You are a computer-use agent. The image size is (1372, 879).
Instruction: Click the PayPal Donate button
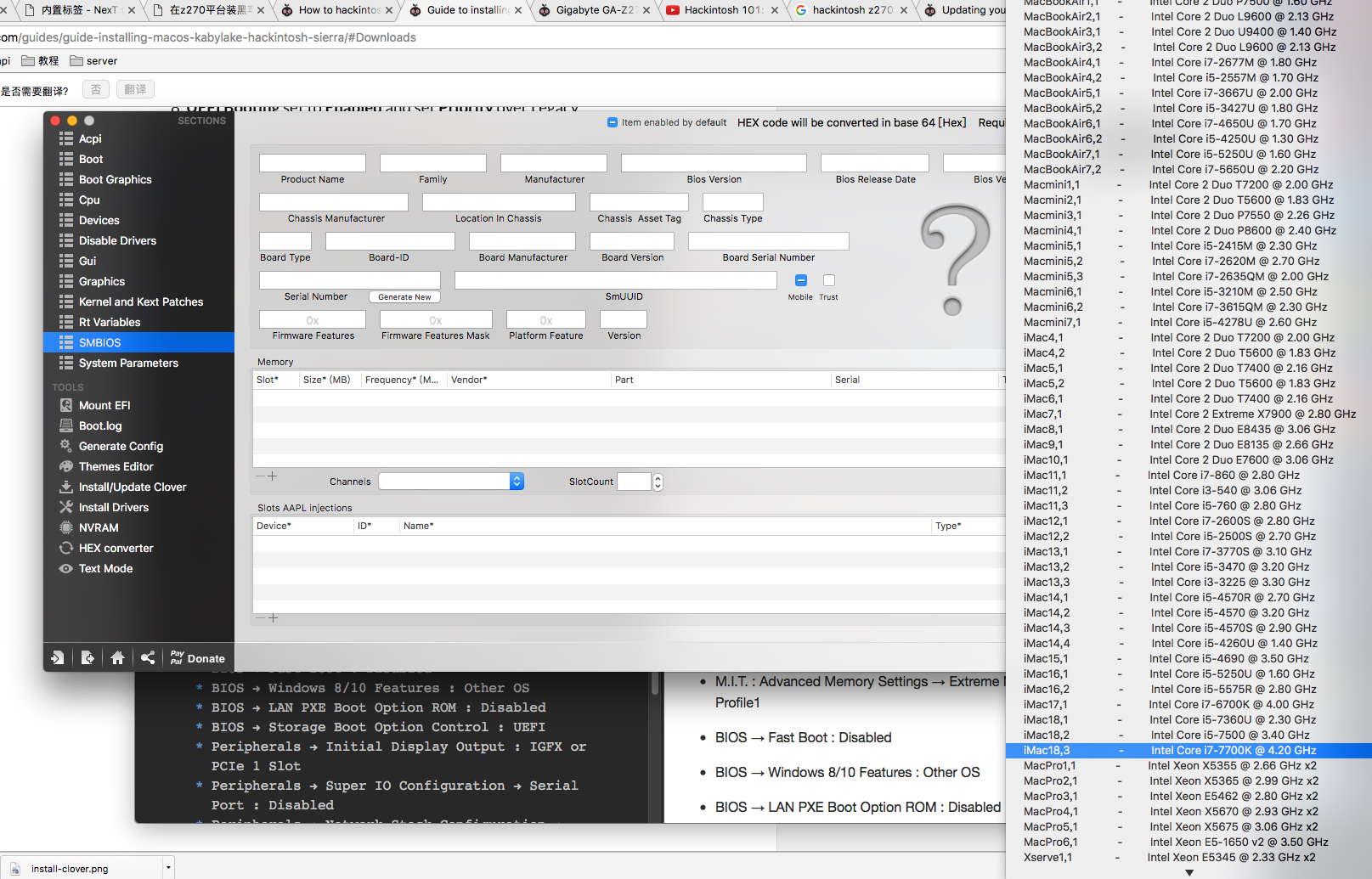point(198,658)
